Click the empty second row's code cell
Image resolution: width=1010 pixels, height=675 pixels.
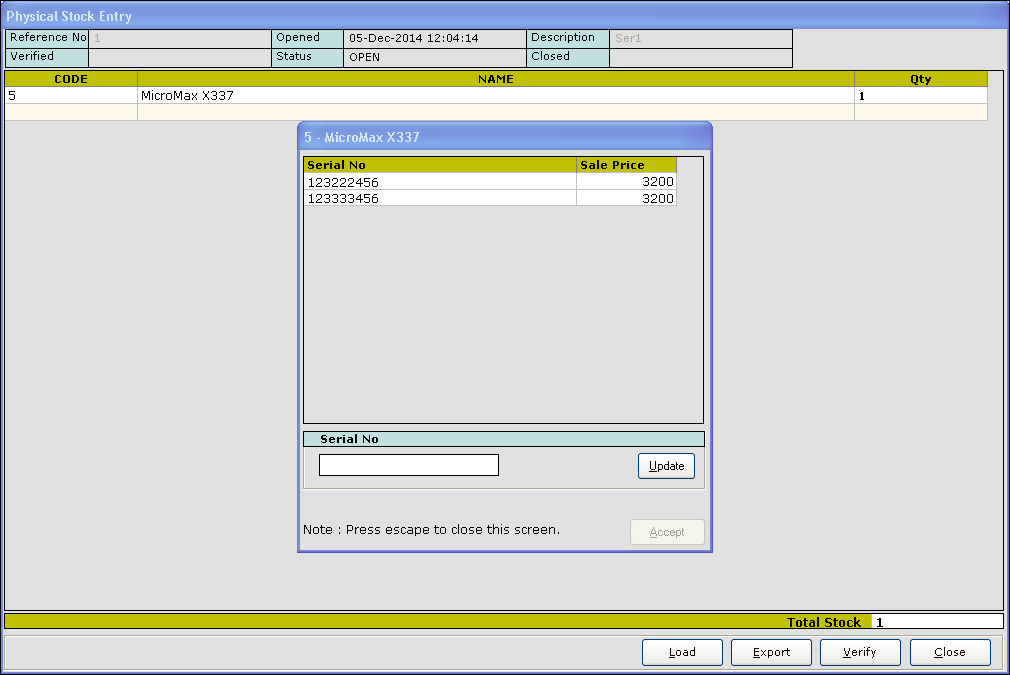point(71,112)
